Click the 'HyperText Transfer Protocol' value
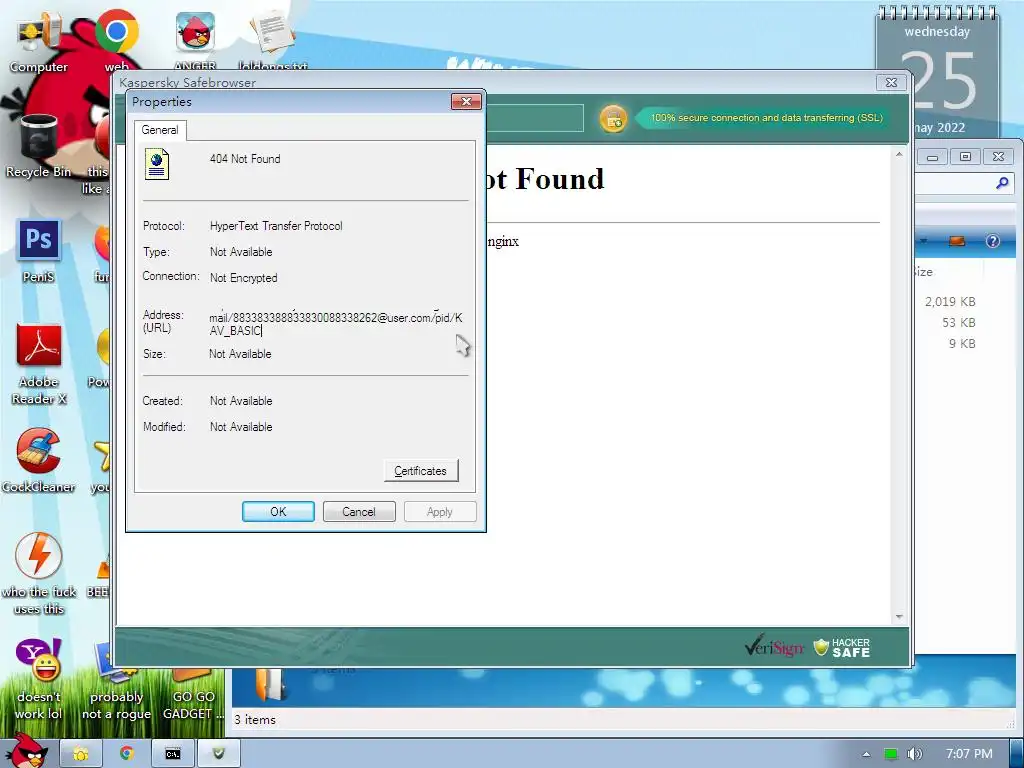 (276, 226)
